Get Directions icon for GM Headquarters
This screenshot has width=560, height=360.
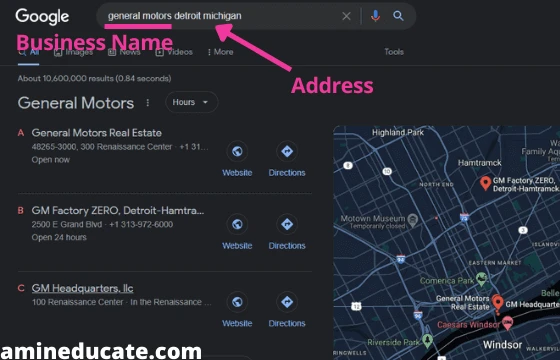[x=287, y=302]
